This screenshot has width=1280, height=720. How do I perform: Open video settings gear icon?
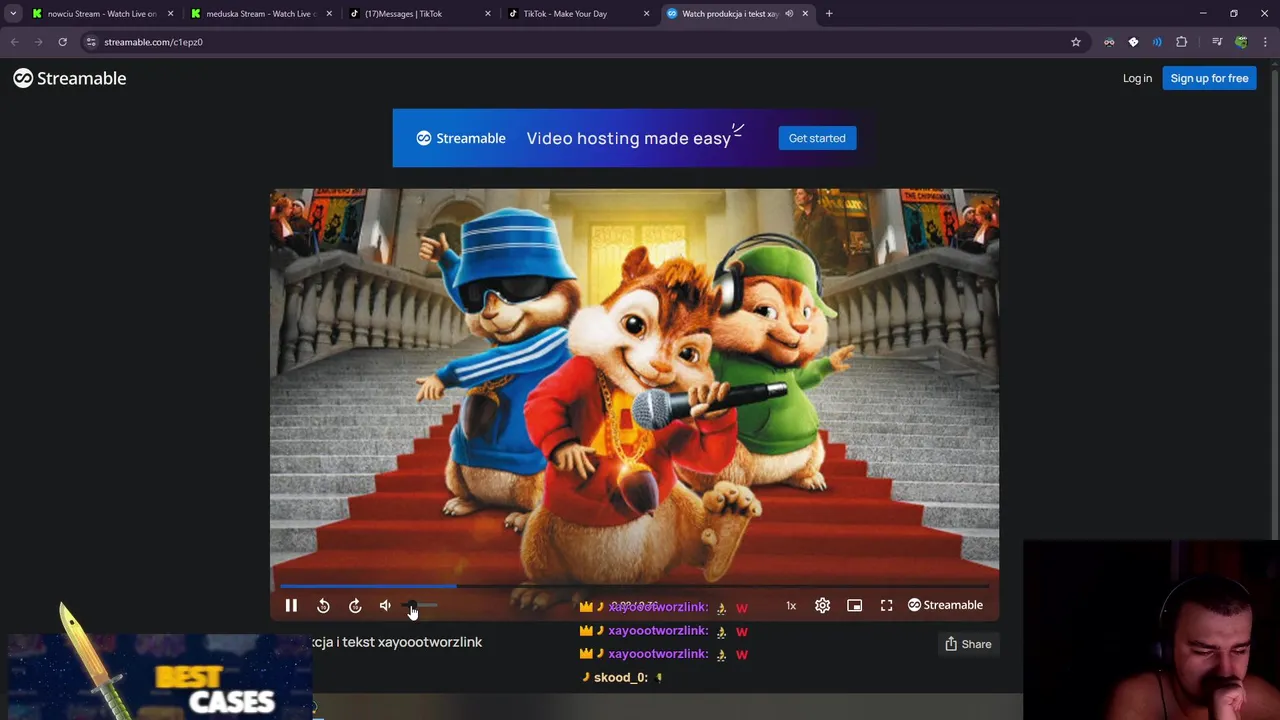click(822, 605)
